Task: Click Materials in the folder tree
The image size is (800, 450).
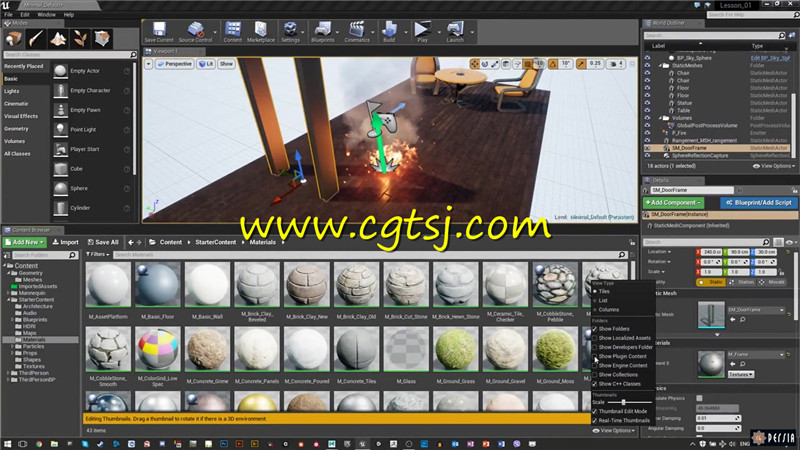Action: pyautogui.click(x=34, y=340)
